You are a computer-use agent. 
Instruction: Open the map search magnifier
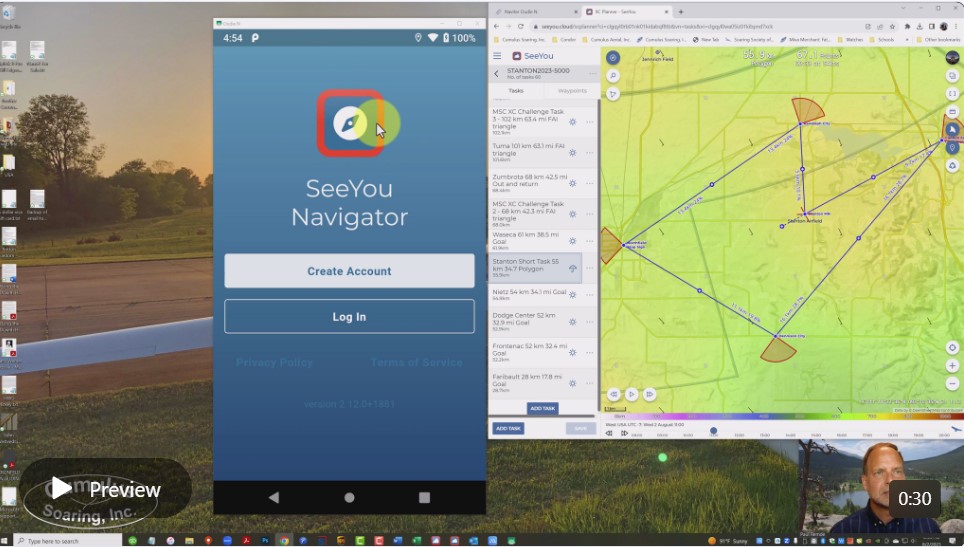[x=613, y=76]
